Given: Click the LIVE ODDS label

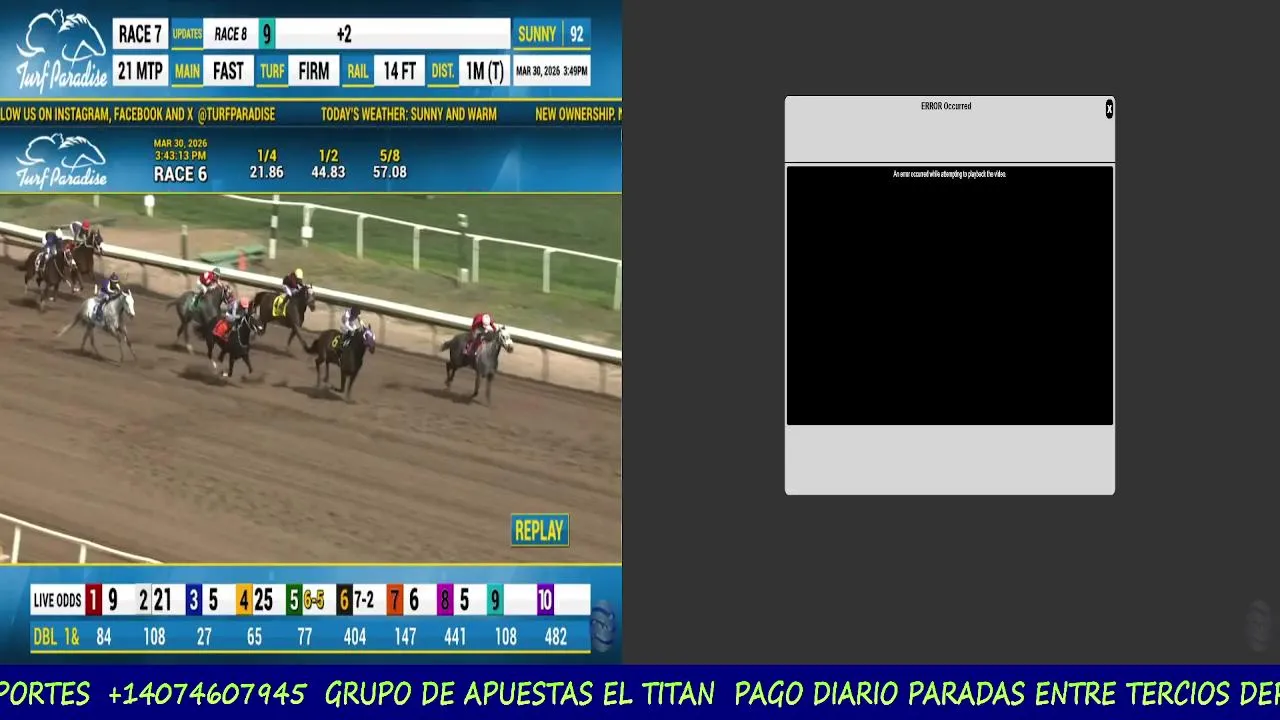Looking at the screenshot, I should [x=57, y=600].
